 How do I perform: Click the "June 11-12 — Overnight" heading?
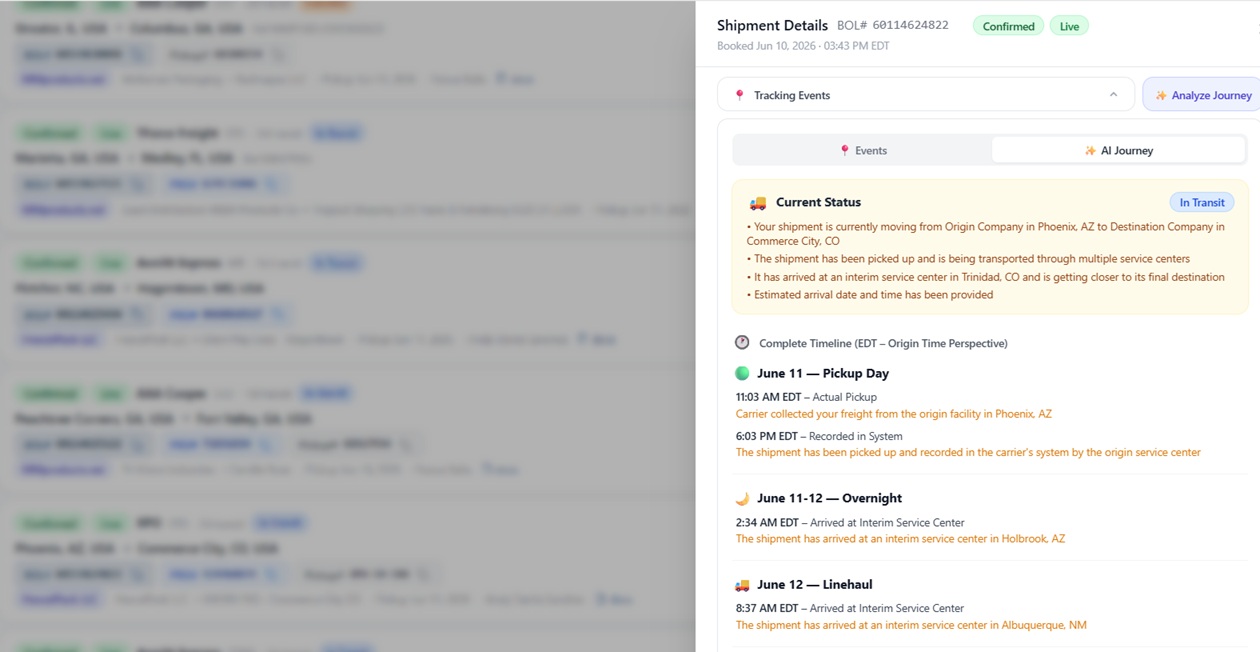point(829,498)
